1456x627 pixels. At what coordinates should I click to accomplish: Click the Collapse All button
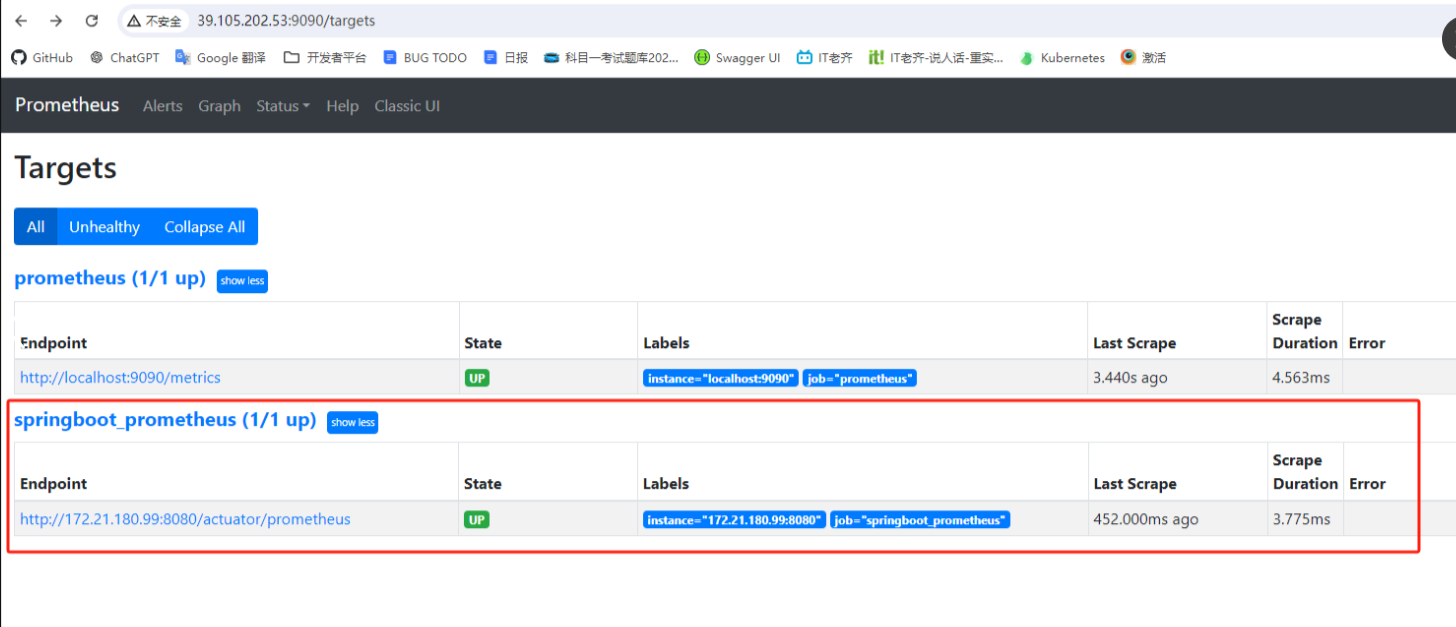(x=205, y=227)
